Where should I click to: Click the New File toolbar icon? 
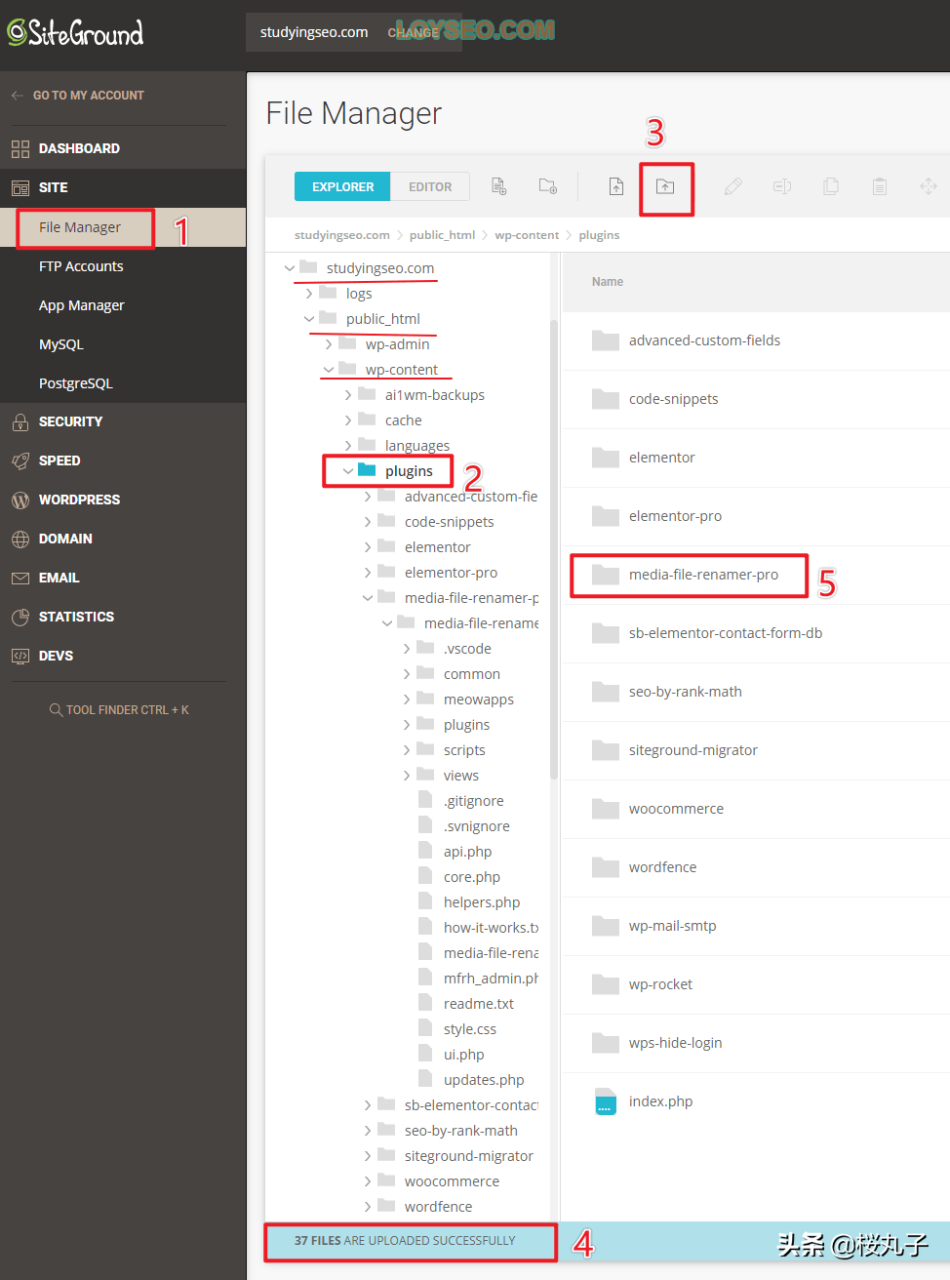click(498, 186)
